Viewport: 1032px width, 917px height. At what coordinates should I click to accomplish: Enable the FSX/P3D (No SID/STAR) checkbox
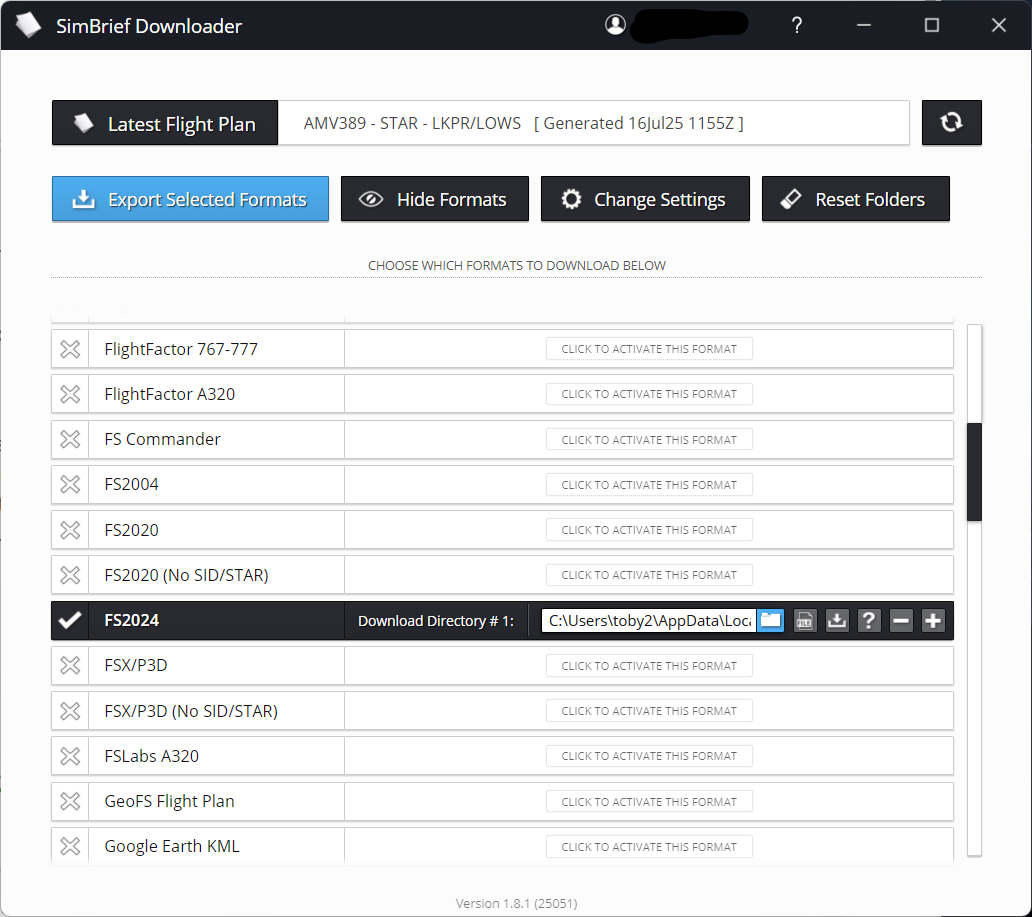point(70,711)
